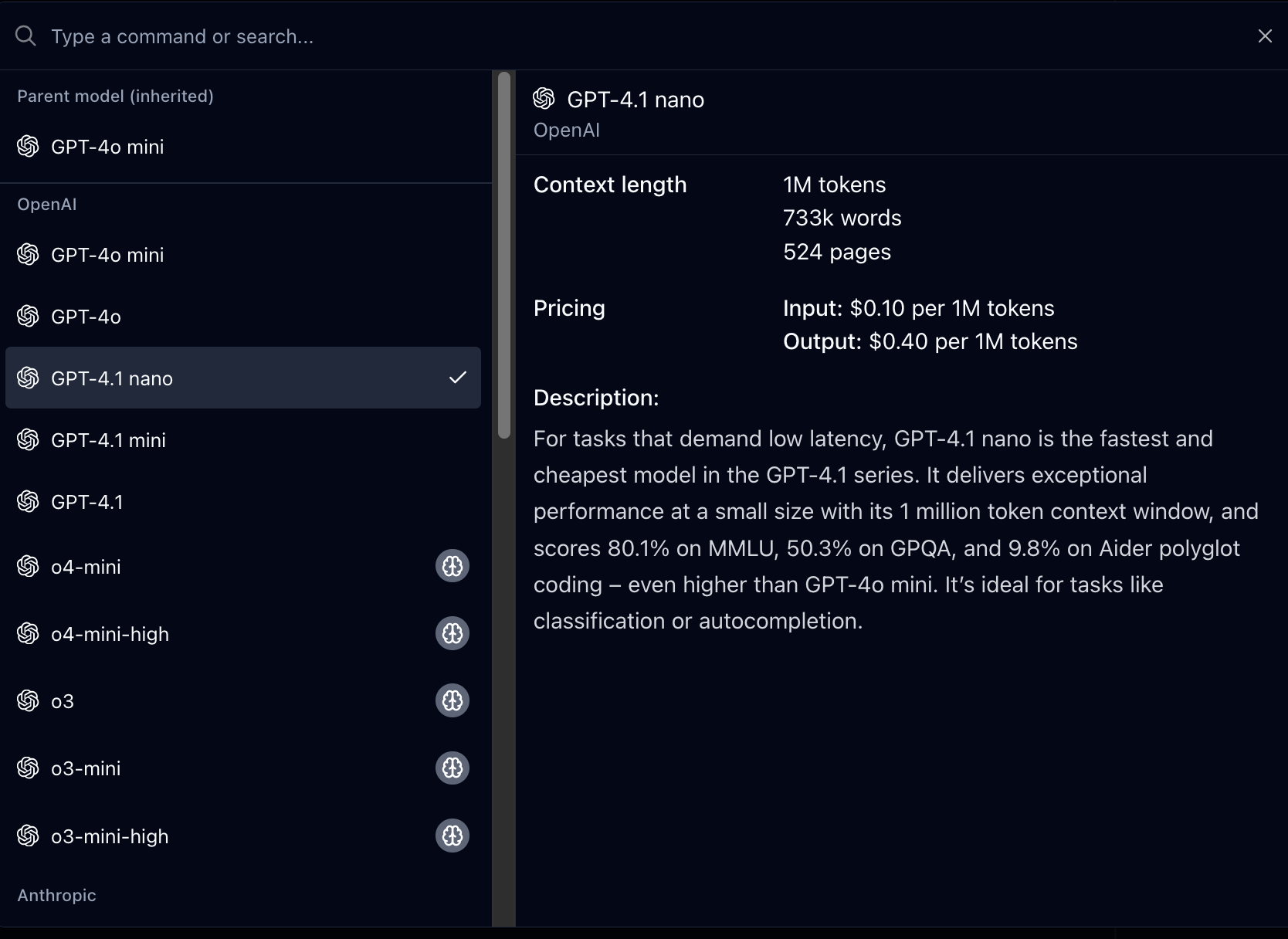1288x939 pixels.
Task: Select the inherited GPT-4o mini parent model
Action: point(107,147)
